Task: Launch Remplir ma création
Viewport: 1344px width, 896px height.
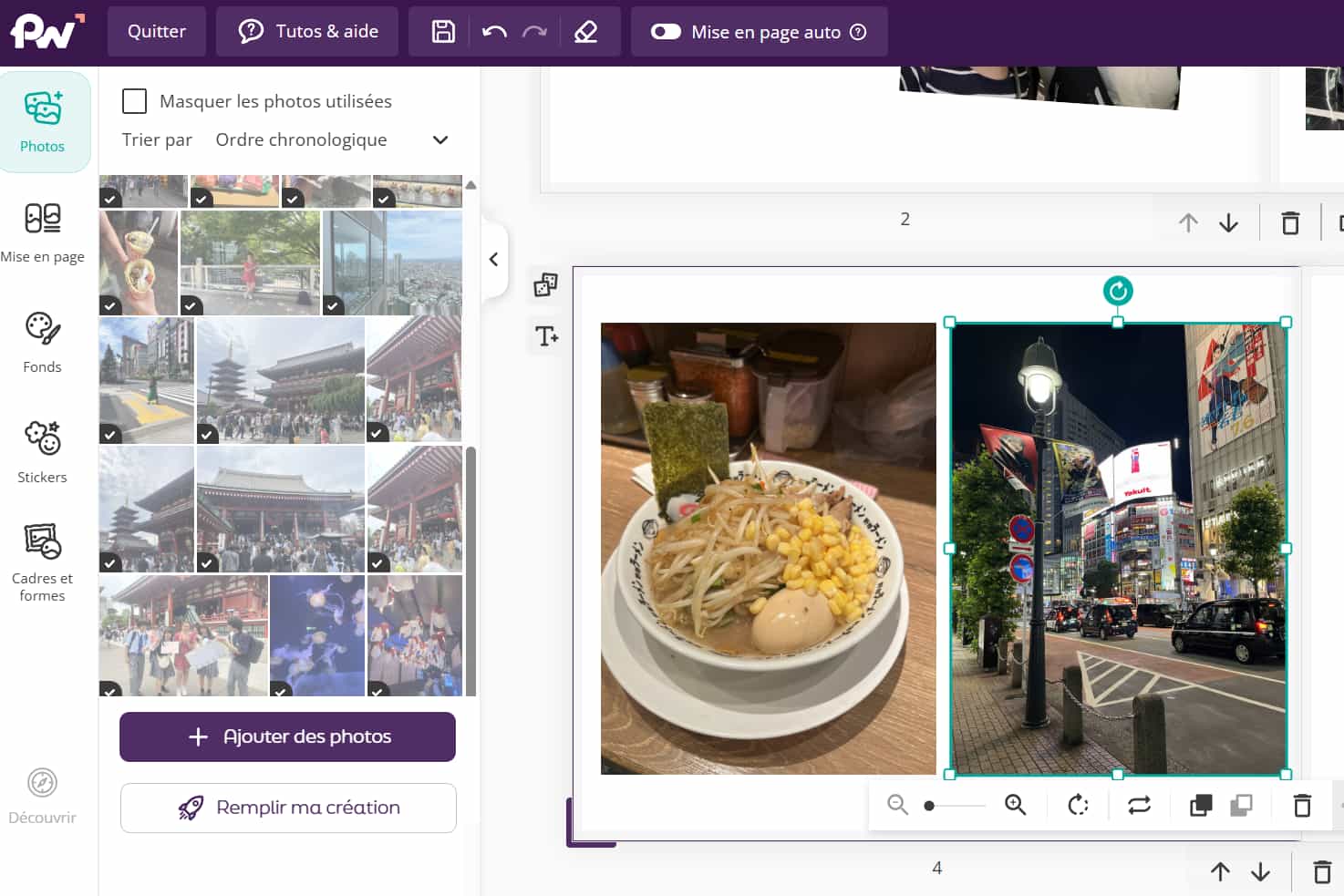Action: (287, 808)
